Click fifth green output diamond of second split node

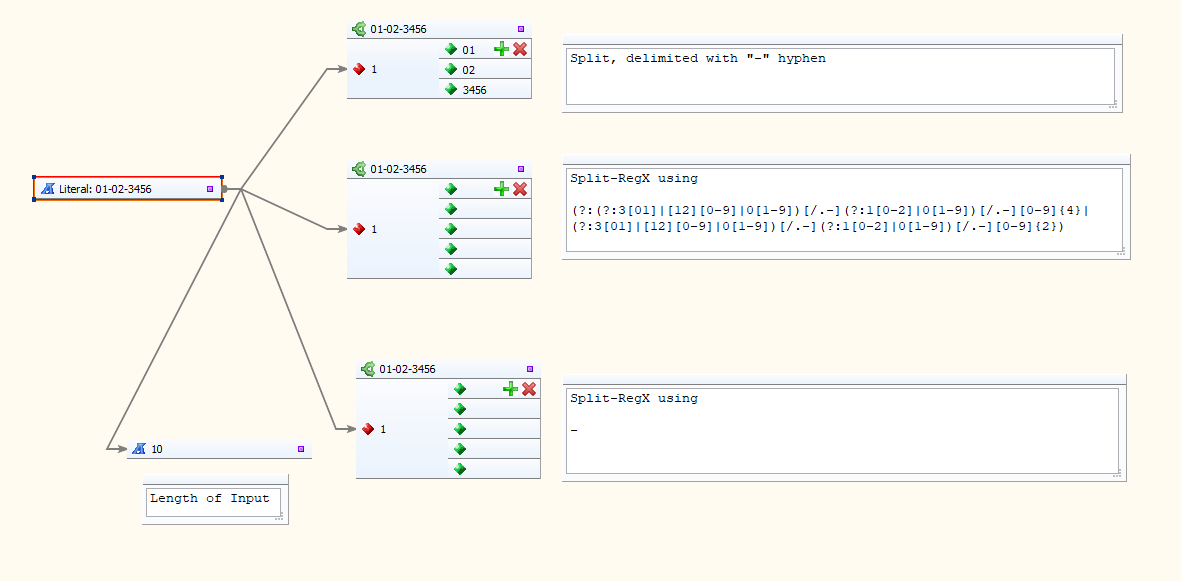pyautogui.click(x=451, y=269)
